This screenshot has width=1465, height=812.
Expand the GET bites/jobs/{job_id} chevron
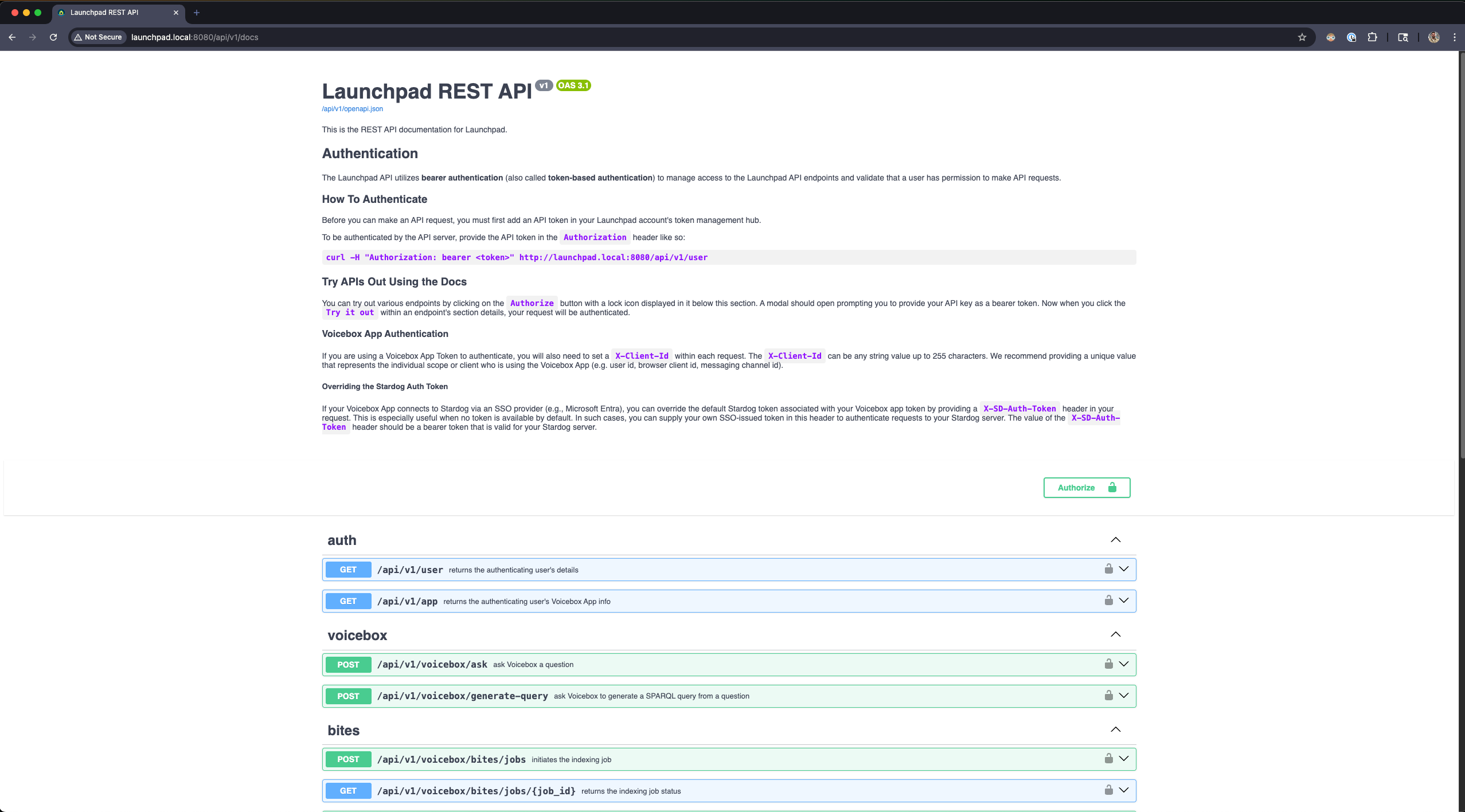tap(1124, 790)
